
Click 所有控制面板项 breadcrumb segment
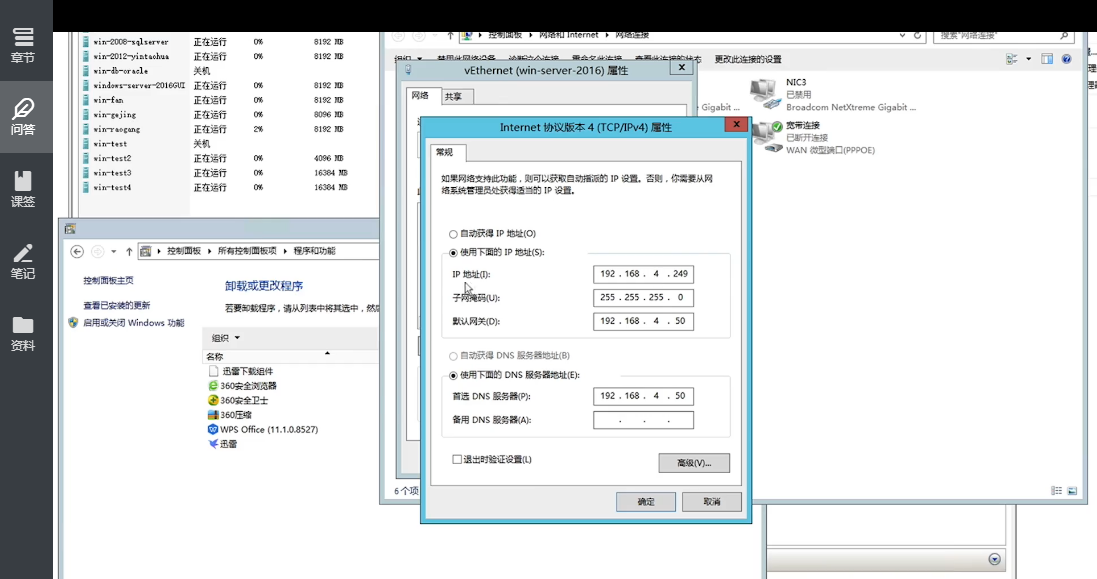click(247, 251)
